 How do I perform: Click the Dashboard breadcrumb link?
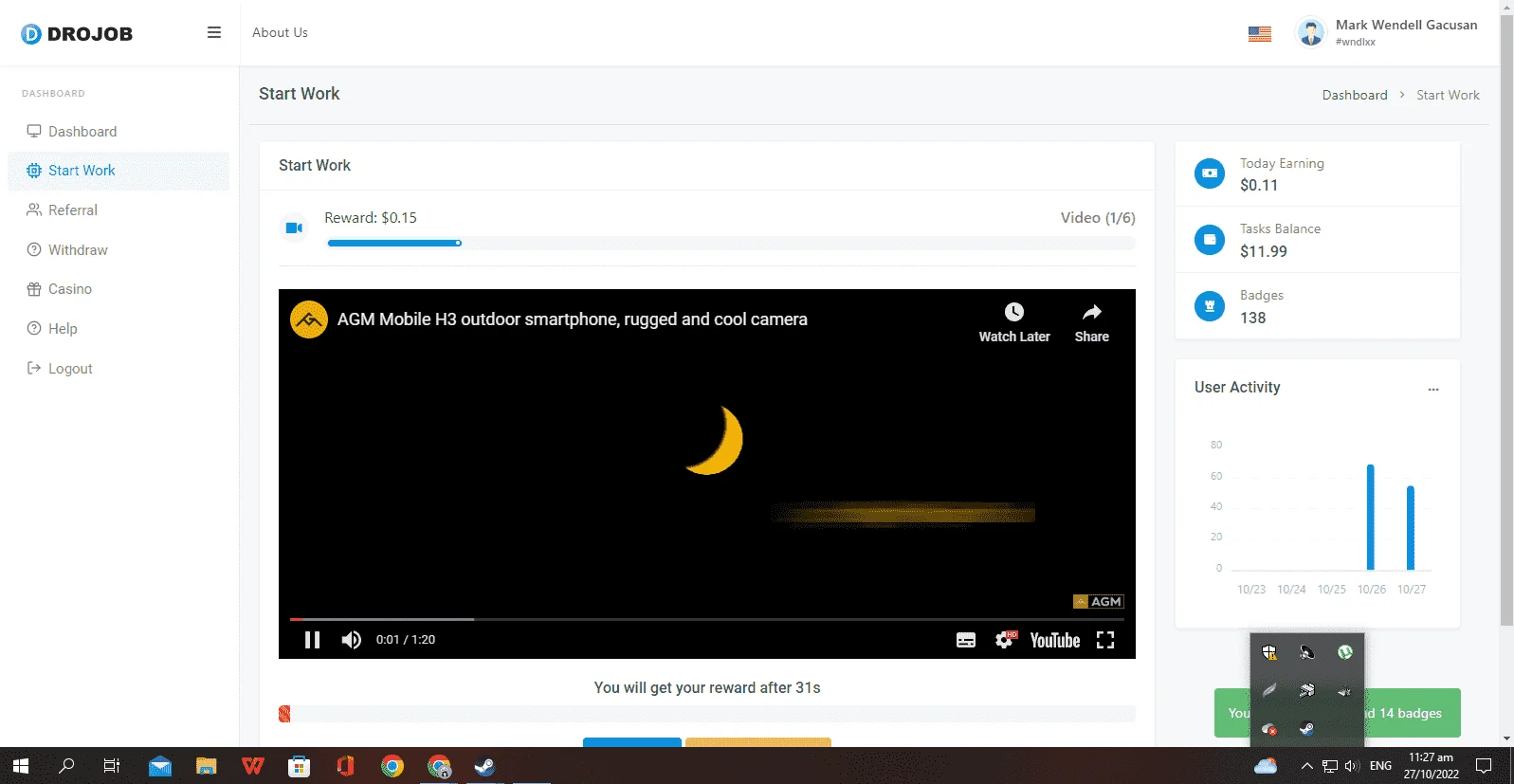[x=1355, y=95]
